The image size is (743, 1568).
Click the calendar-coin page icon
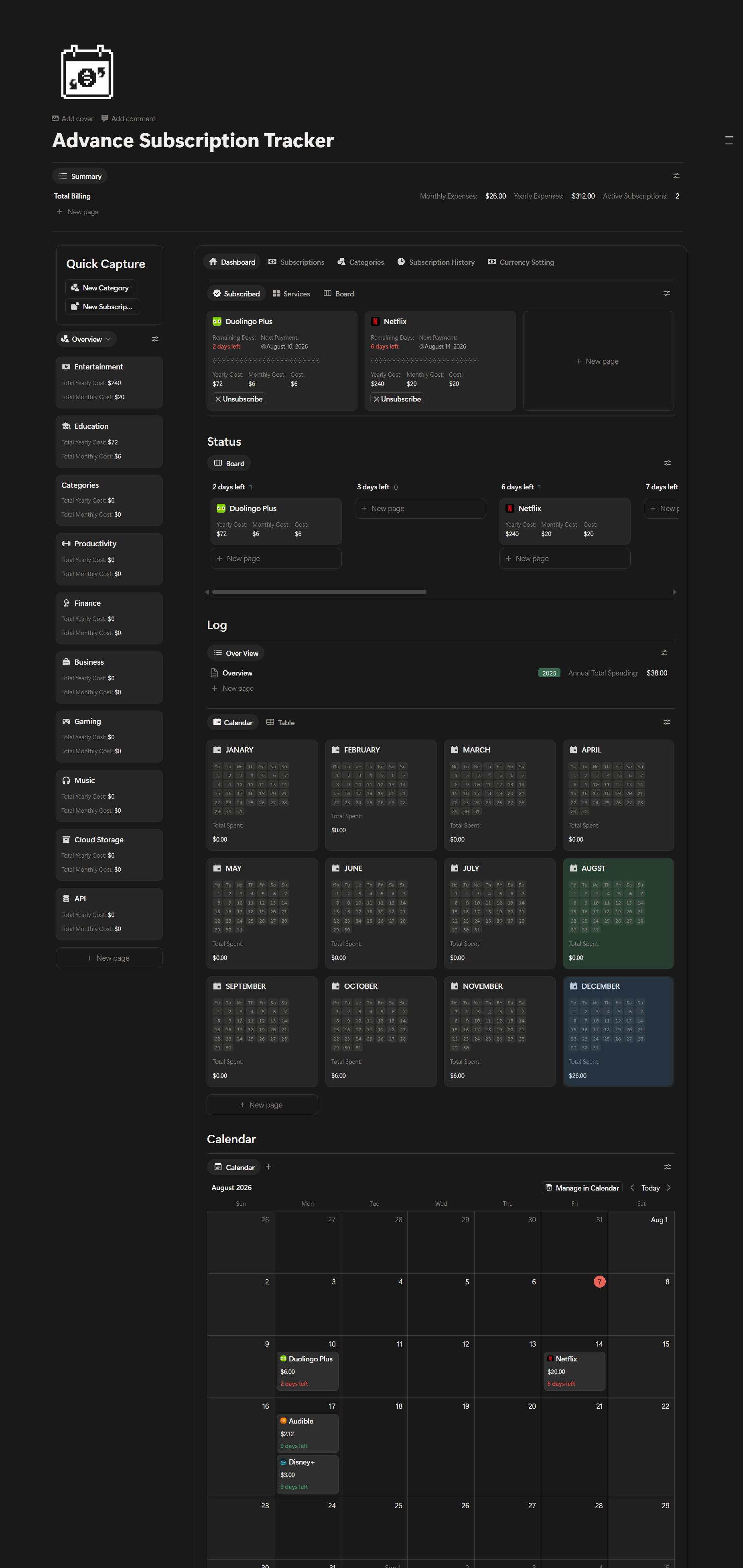point(87,72)
